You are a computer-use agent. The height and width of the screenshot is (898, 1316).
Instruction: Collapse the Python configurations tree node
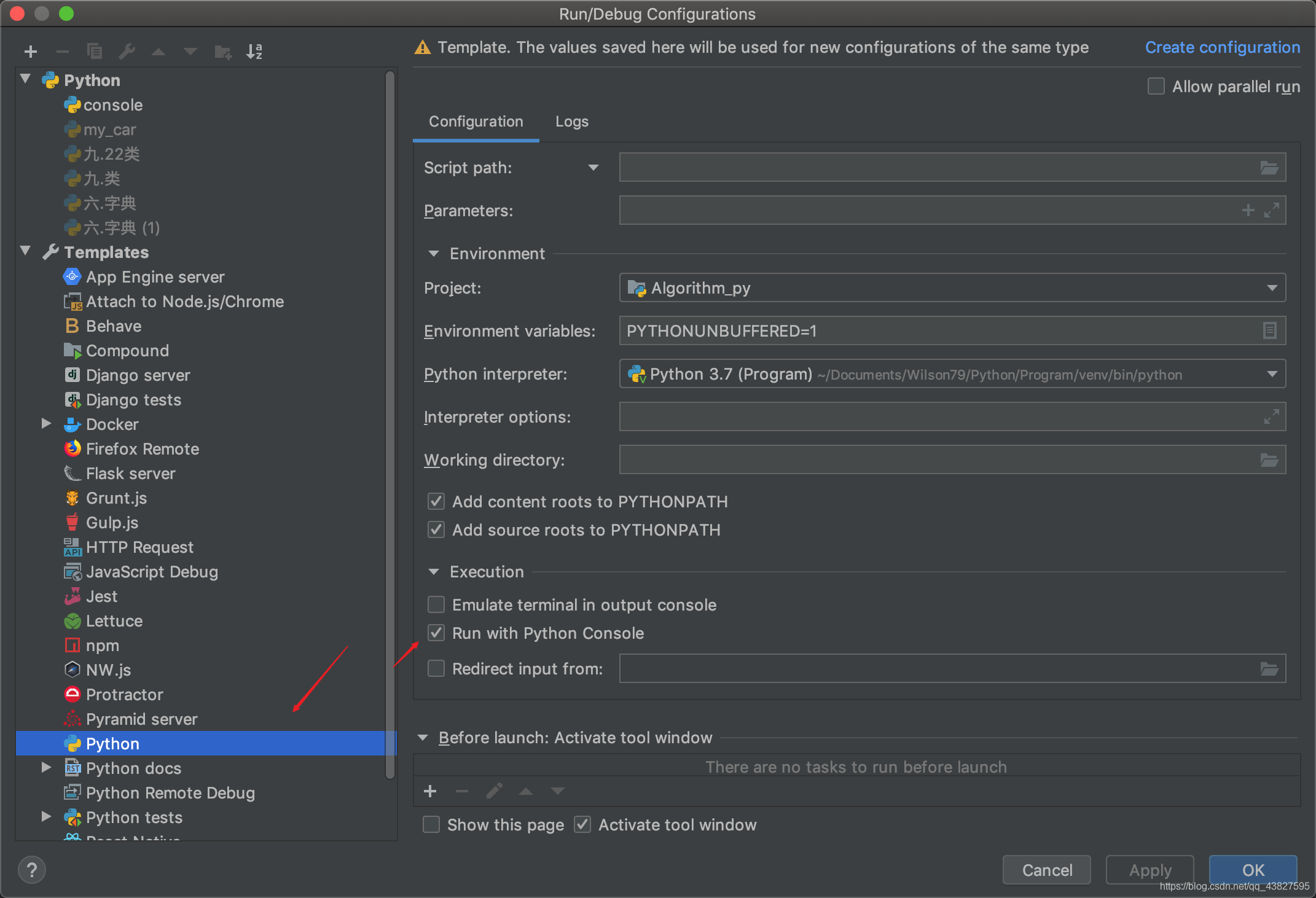pos(26,79)
